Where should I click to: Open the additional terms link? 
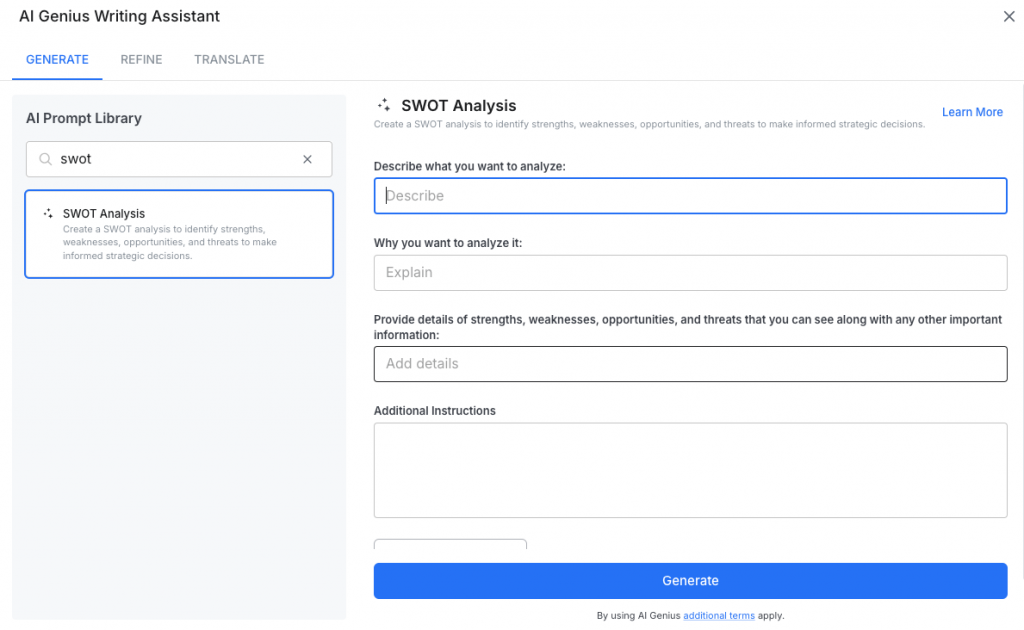point(719,615)
